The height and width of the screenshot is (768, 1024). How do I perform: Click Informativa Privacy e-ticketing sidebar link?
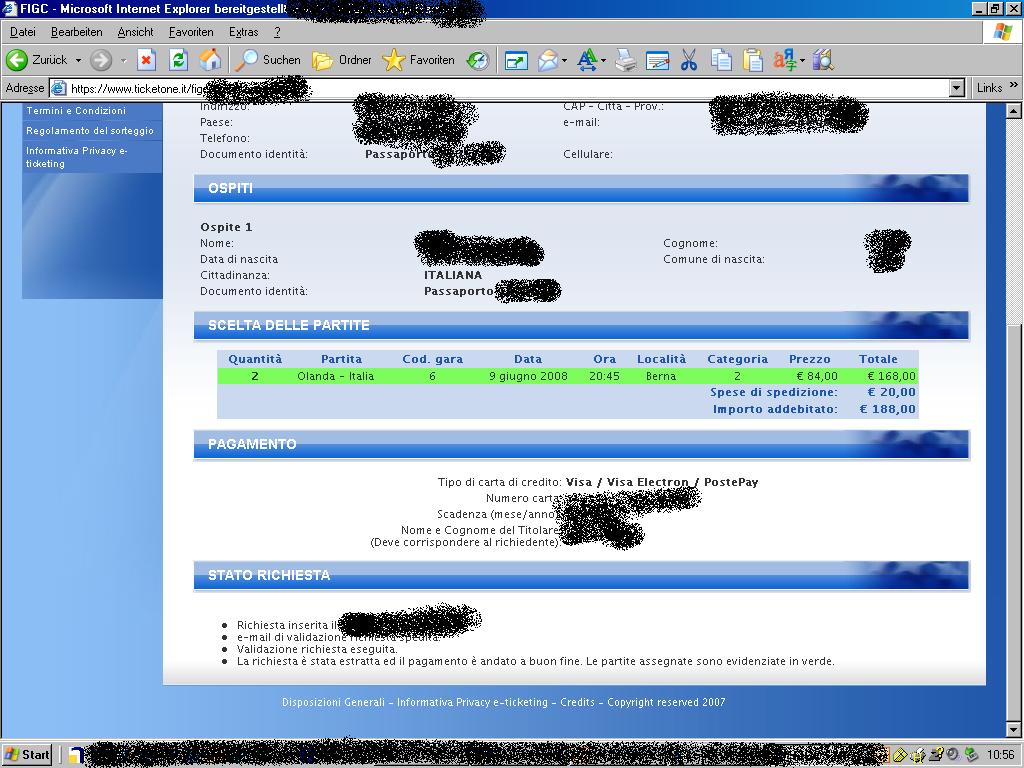(x=77, y=157)
